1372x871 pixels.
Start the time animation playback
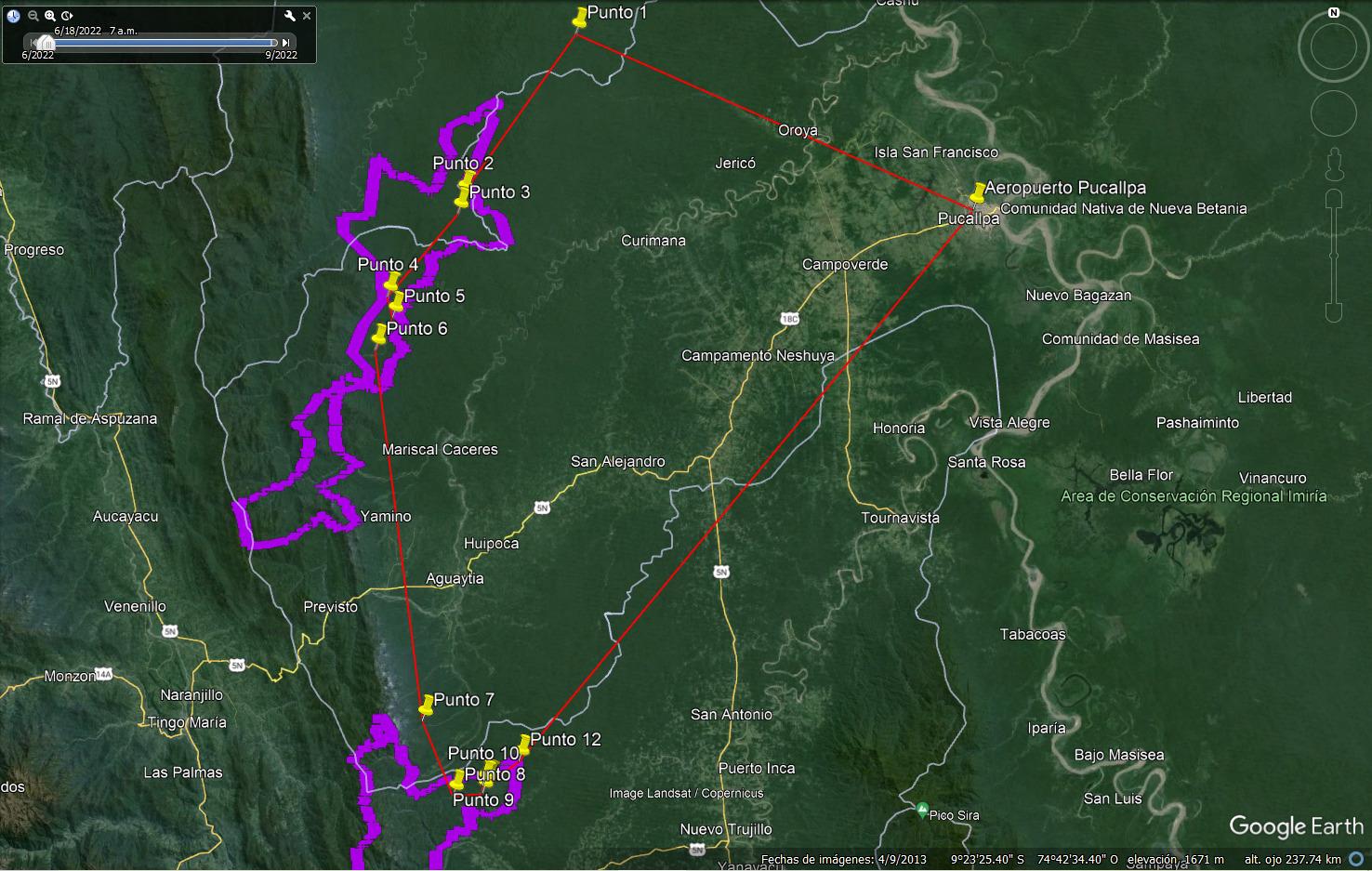pyautogui.click(x=67, y=16)
